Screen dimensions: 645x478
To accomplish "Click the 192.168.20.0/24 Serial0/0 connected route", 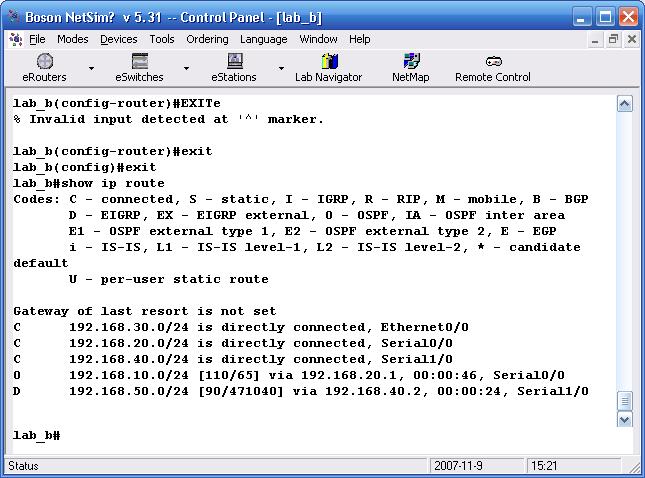I will [233, 343].
